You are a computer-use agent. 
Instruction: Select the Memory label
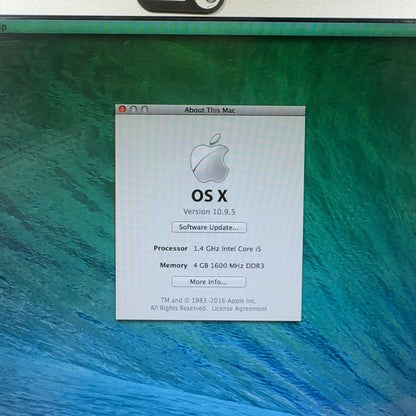174,265
